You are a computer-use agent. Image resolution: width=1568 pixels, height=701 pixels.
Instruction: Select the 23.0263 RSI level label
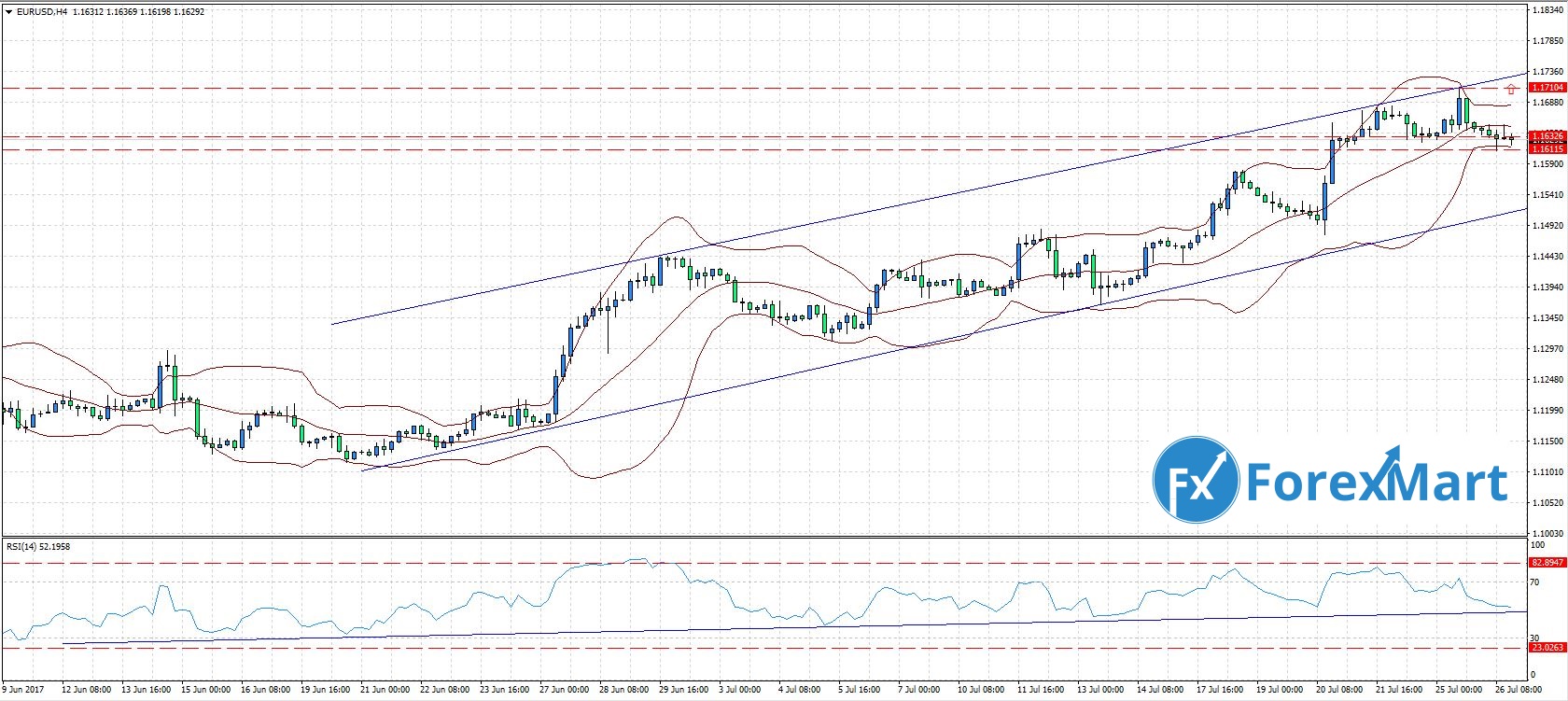1547,647
